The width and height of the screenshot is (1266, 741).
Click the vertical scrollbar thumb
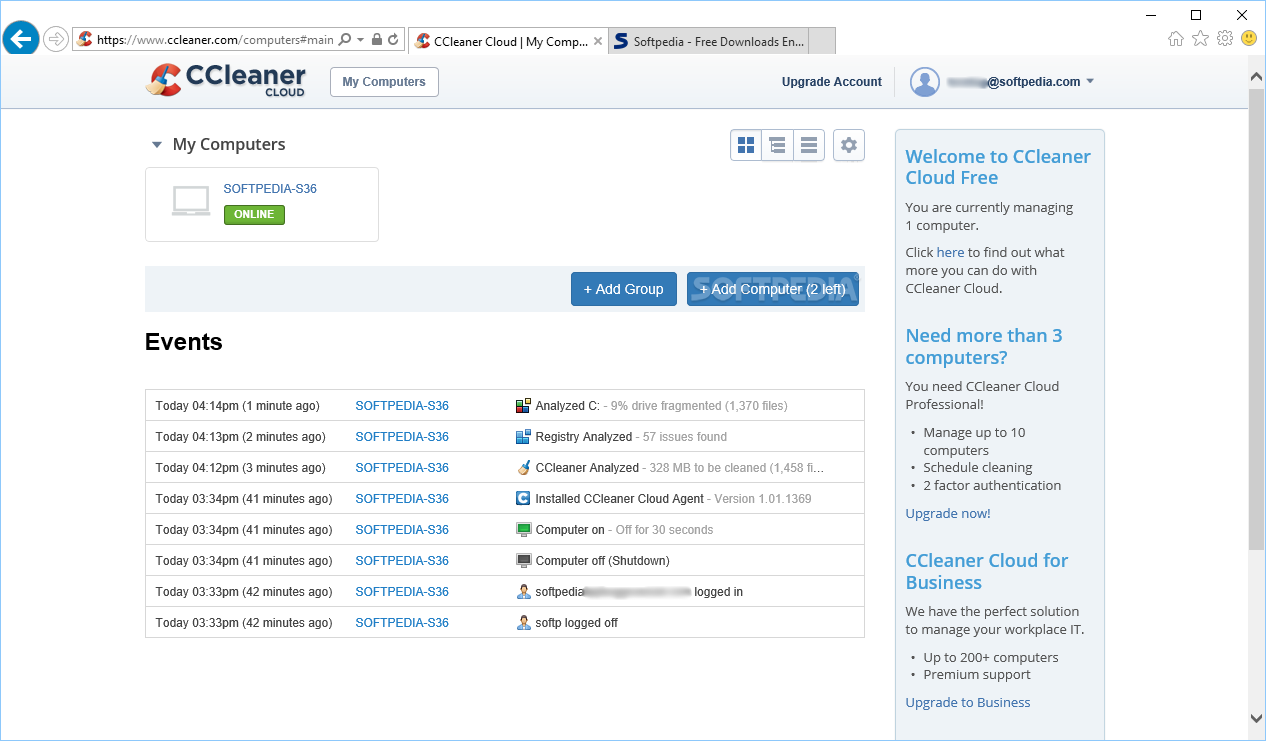coord(1256,318)
